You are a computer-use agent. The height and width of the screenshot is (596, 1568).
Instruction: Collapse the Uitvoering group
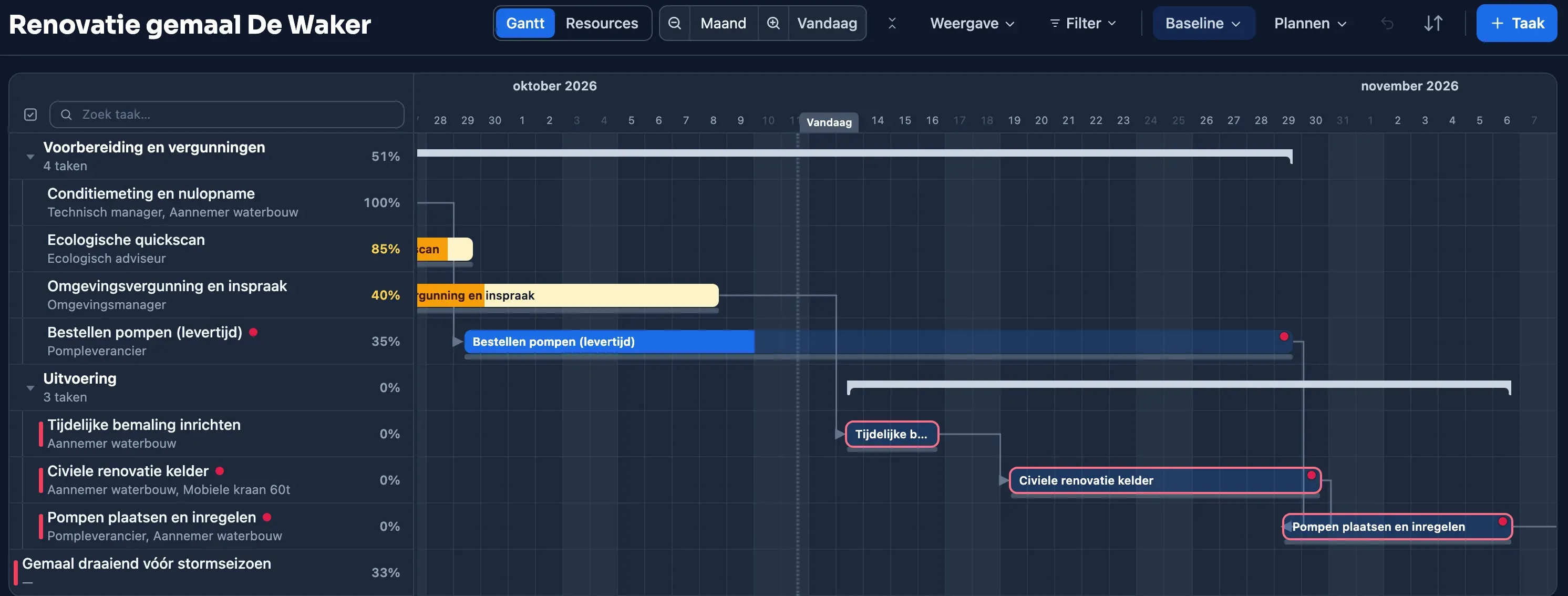(x=30, y=388)
